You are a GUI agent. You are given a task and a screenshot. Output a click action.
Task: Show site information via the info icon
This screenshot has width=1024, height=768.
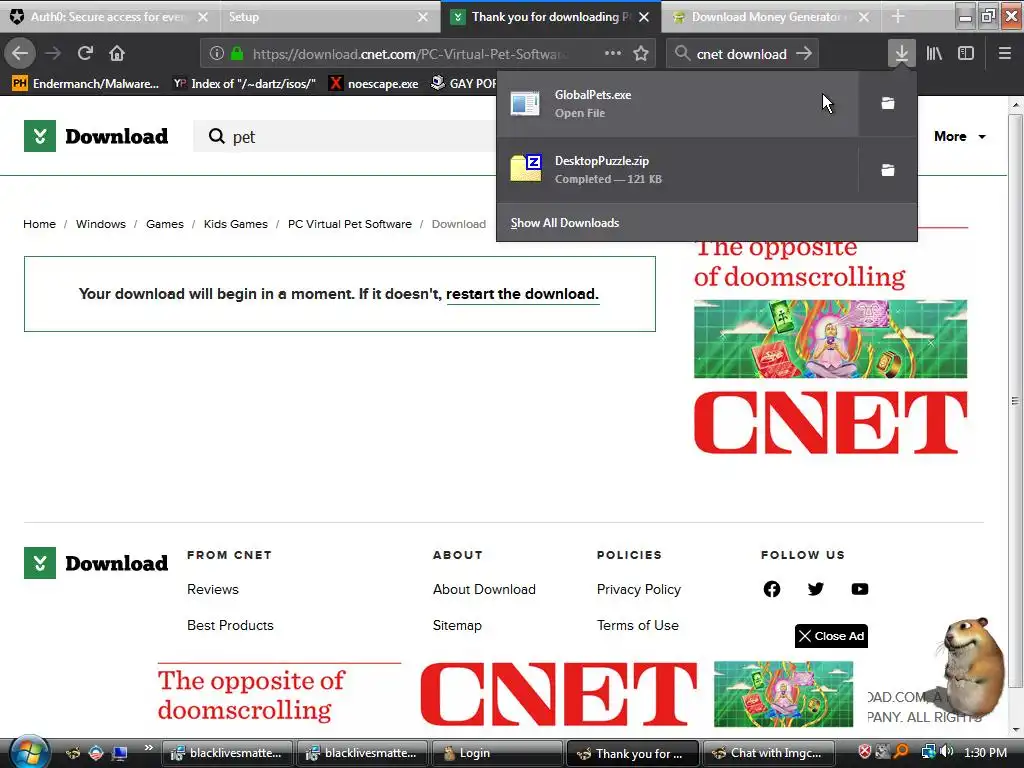217,54
